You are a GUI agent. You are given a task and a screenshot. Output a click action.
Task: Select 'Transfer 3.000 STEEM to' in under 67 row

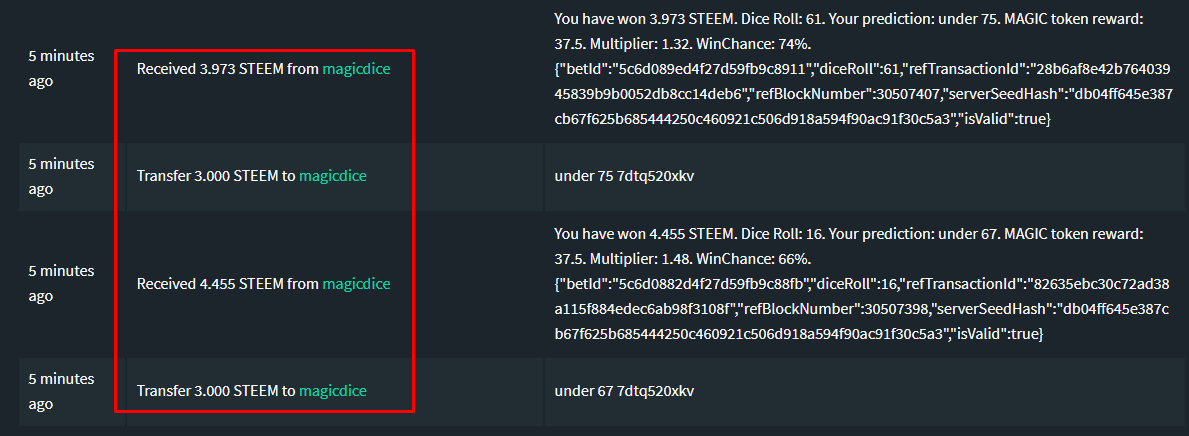click(x=216, y=391)
